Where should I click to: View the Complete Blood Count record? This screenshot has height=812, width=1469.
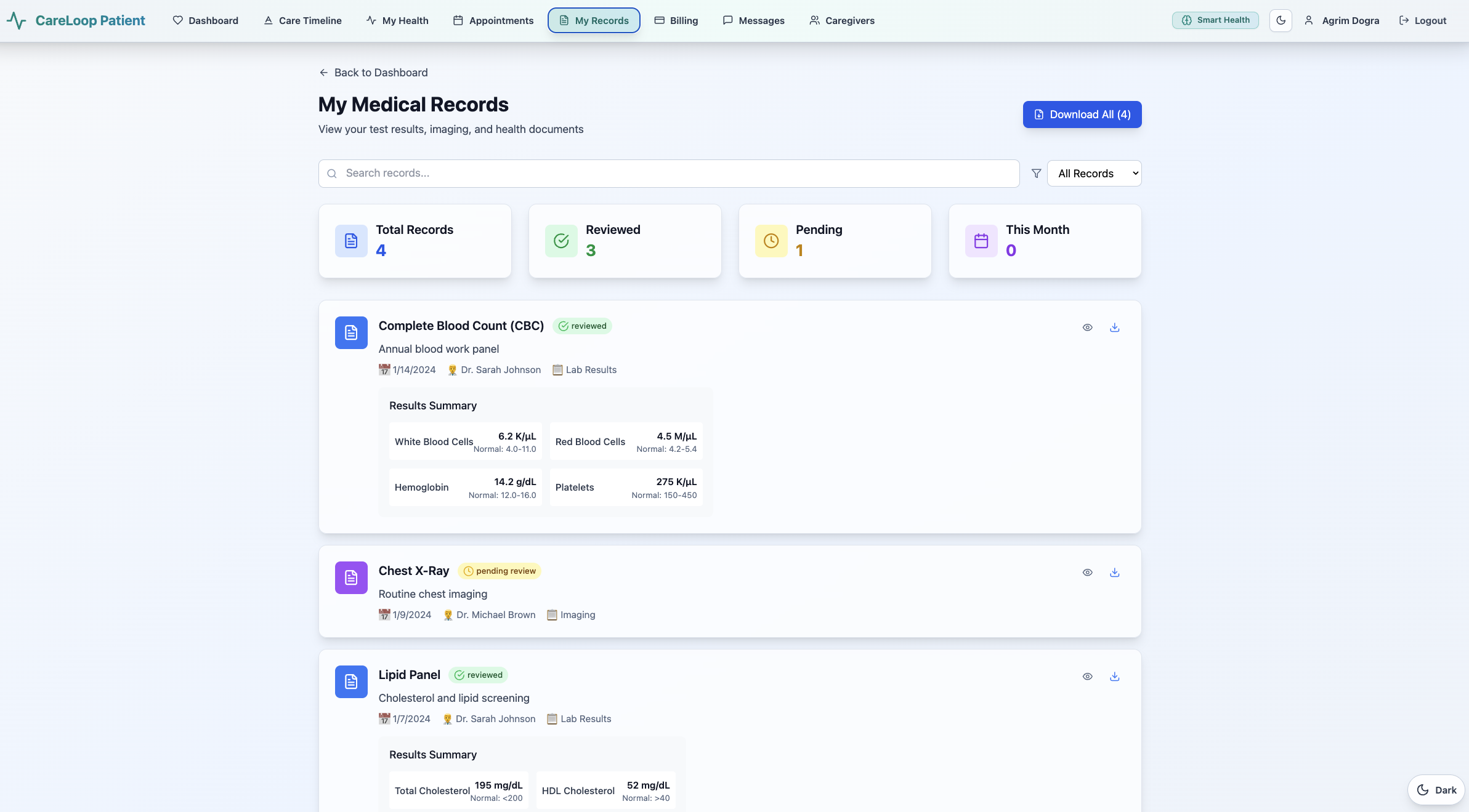[x=1087, y=328]
